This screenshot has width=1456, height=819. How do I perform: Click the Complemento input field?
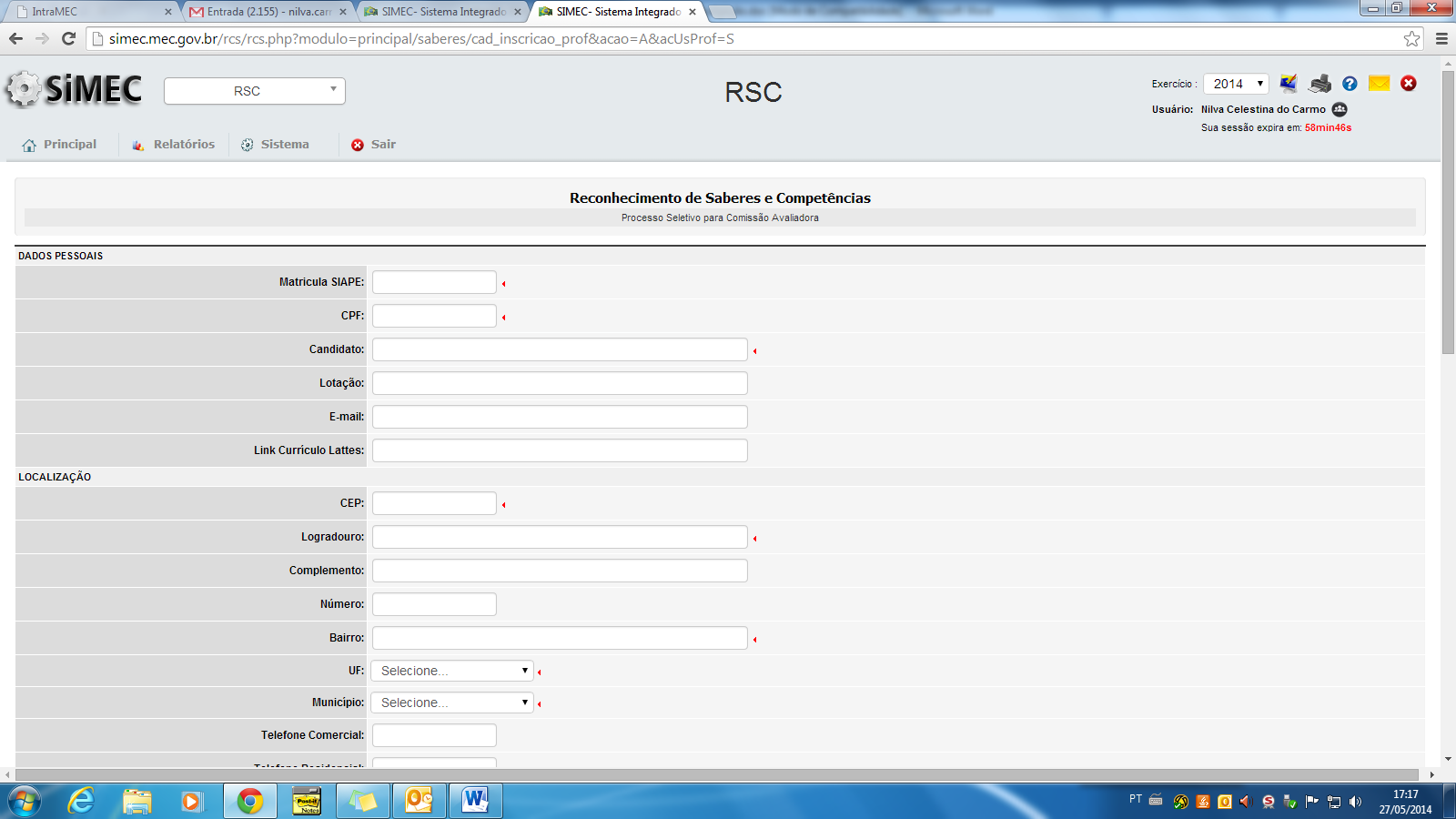tap(560, 571)
